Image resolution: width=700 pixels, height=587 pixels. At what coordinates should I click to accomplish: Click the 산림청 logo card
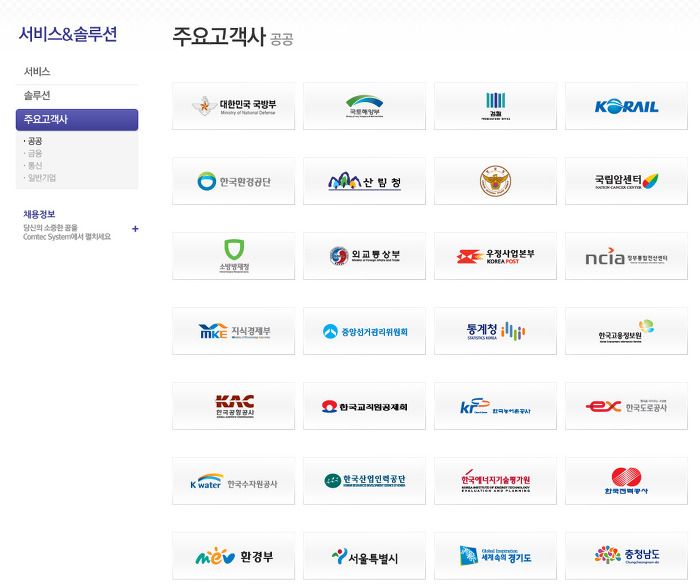[364, 181]
